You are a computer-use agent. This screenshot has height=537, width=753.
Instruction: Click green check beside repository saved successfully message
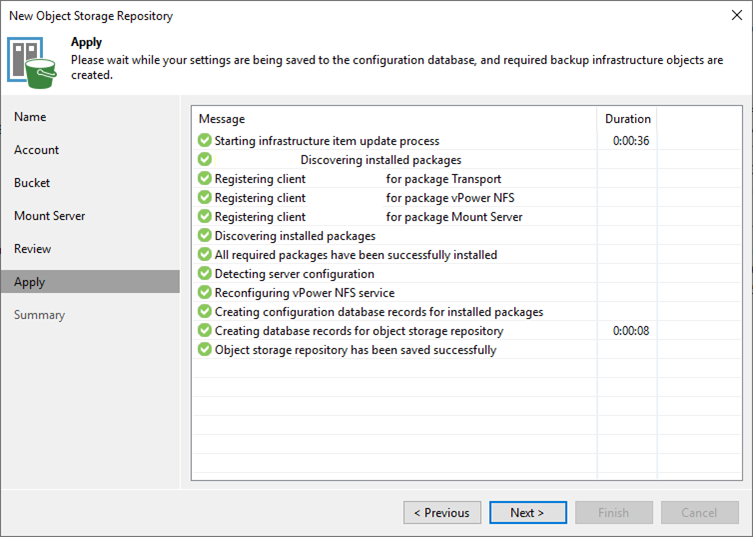click(x=205, y=350)
